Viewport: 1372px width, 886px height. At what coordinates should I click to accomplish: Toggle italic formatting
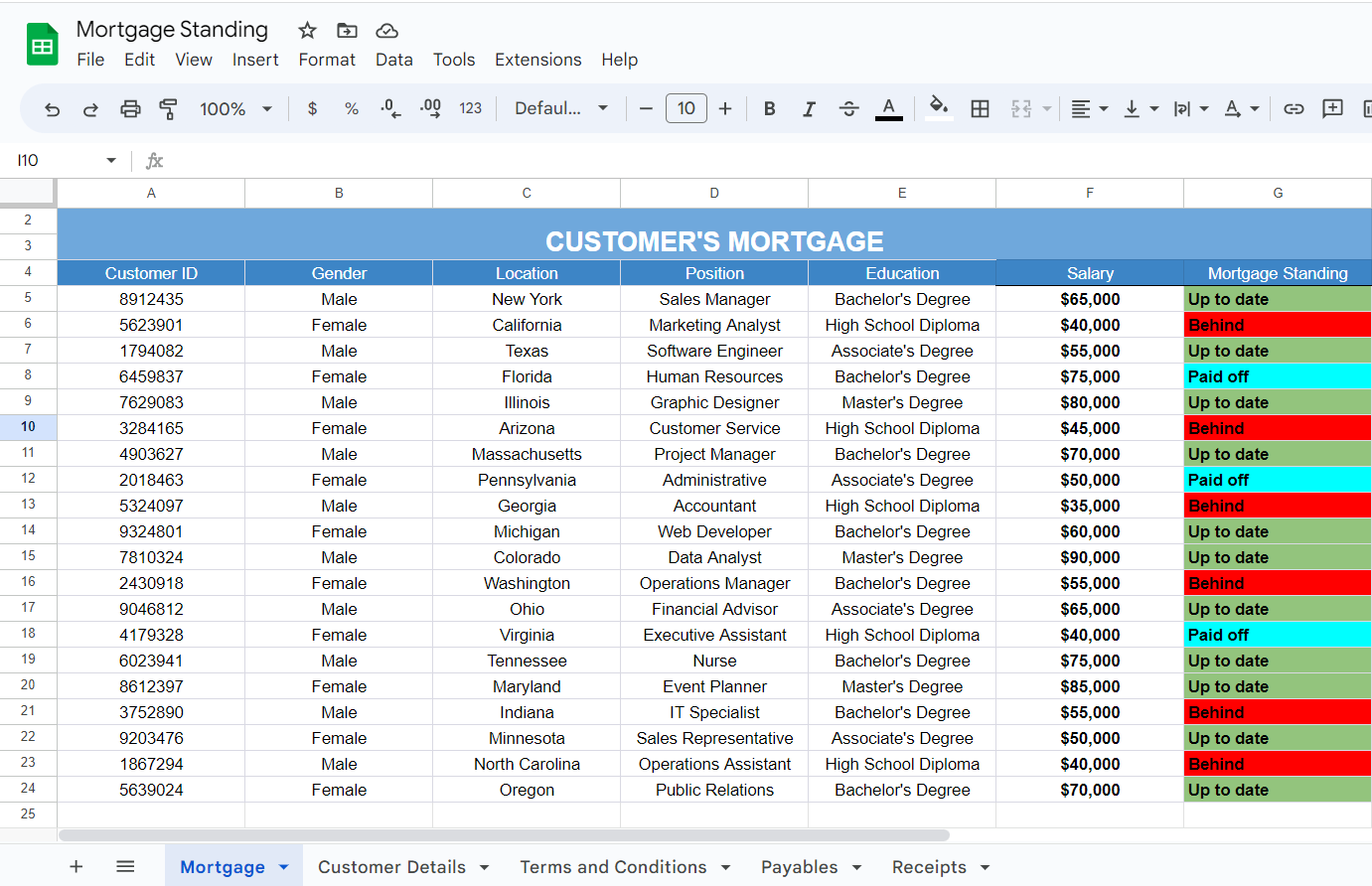click(809, 108)
